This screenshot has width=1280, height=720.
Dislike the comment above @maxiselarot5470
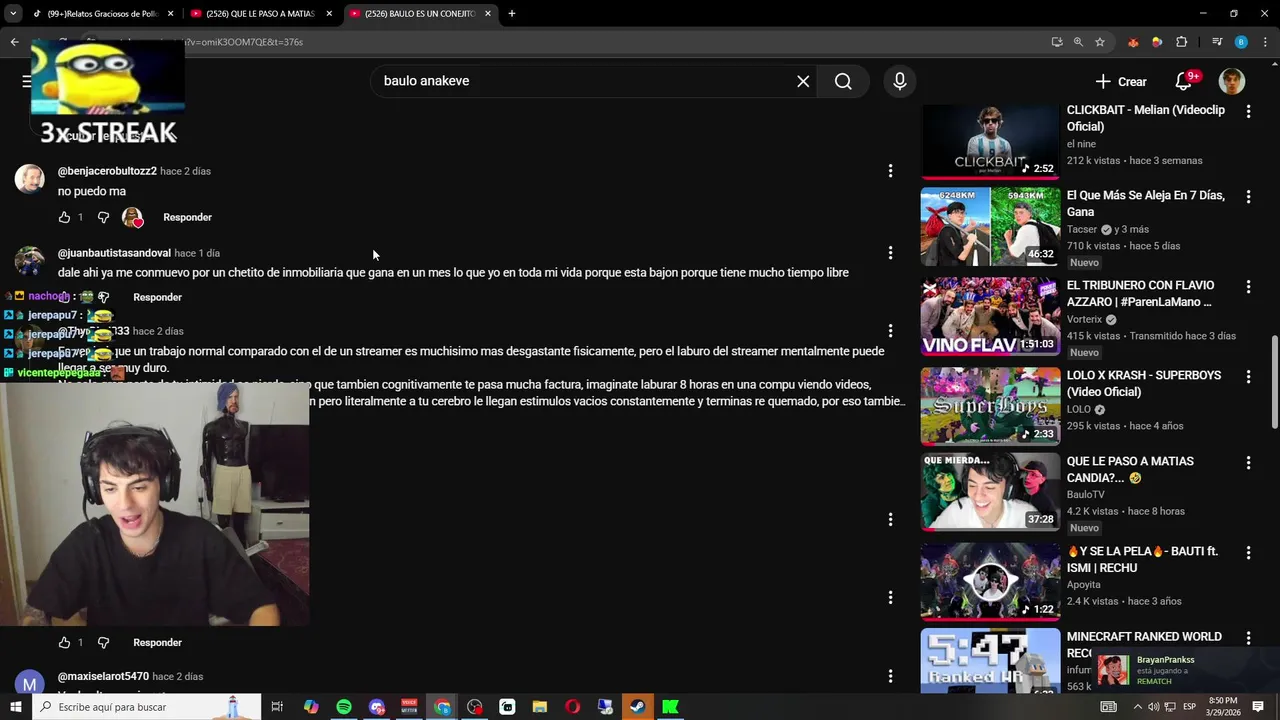click(103, 643)
